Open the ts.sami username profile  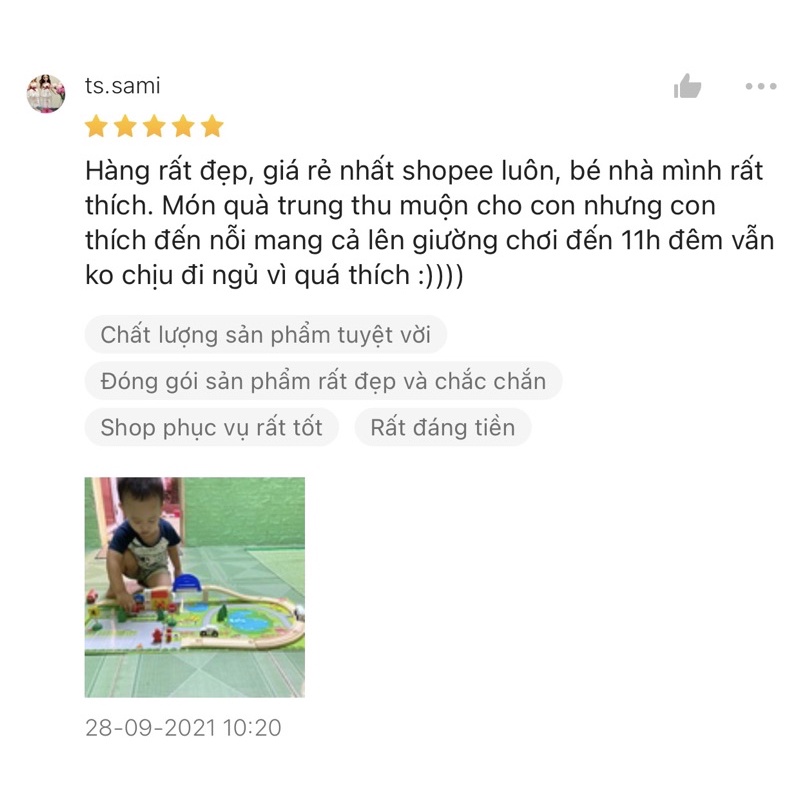pyautogui.click(x=122, y=86)
